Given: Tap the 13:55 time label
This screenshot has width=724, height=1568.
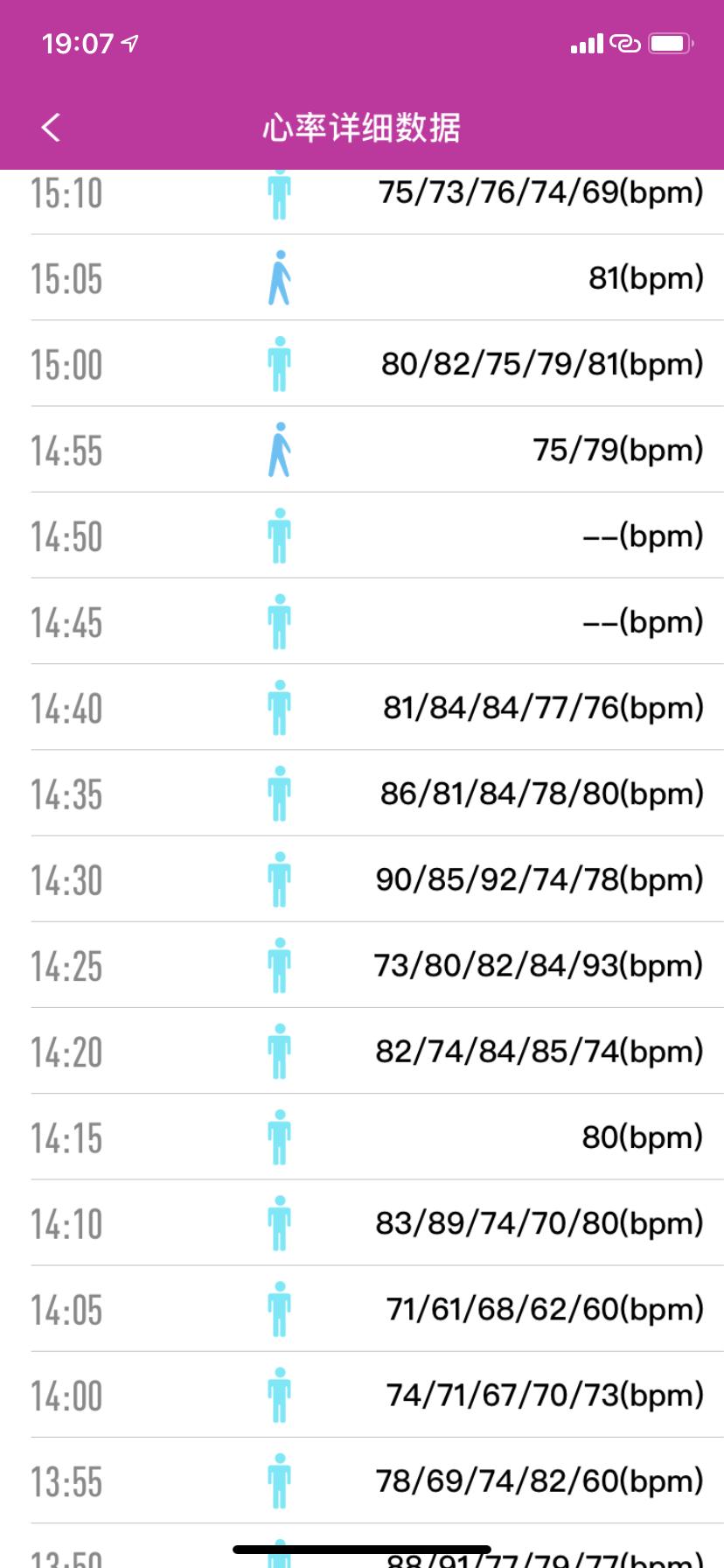Looking at the screenshot, I should tap(66, 1481).
